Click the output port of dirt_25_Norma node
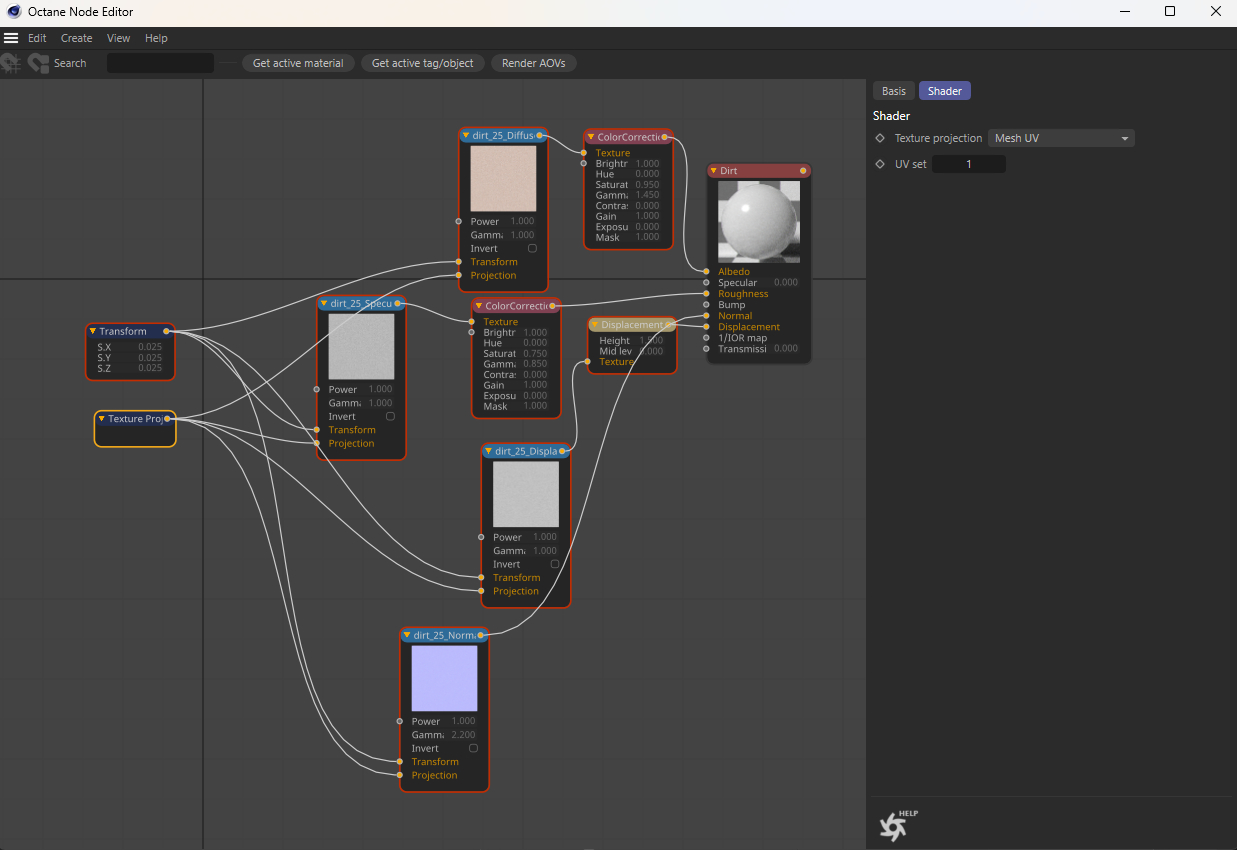 (481, 635)
